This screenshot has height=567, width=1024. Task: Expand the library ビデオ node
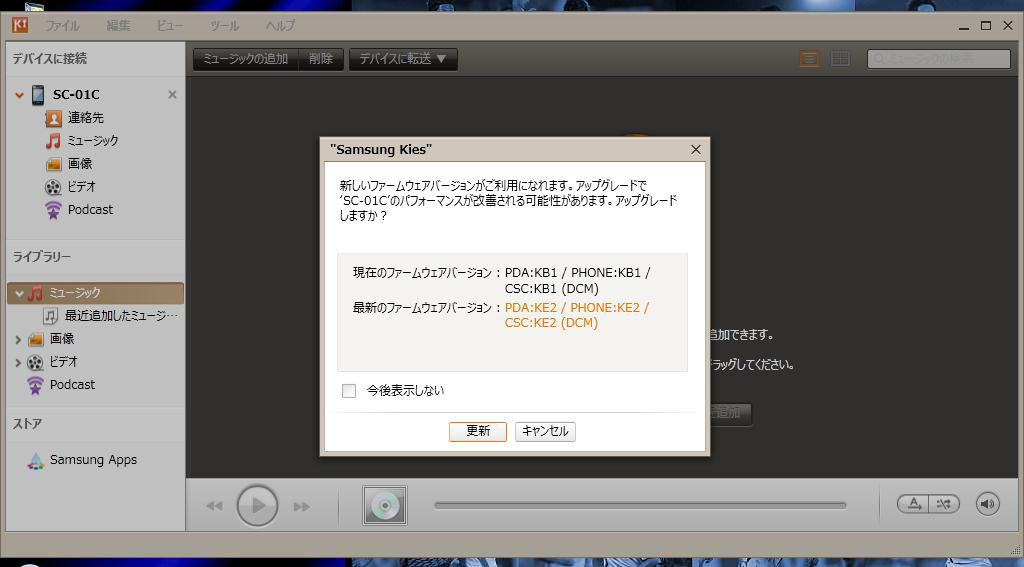18,363
